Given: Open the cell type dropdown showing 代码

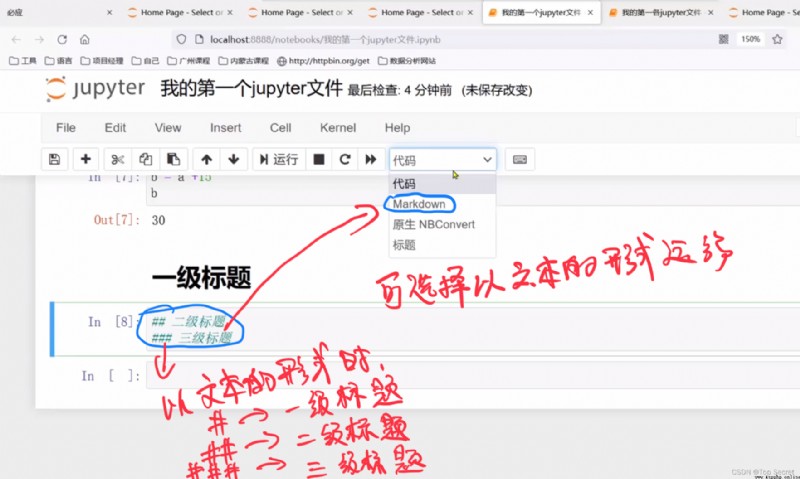Looking at the screenshot, I should (x=443, y=160).
